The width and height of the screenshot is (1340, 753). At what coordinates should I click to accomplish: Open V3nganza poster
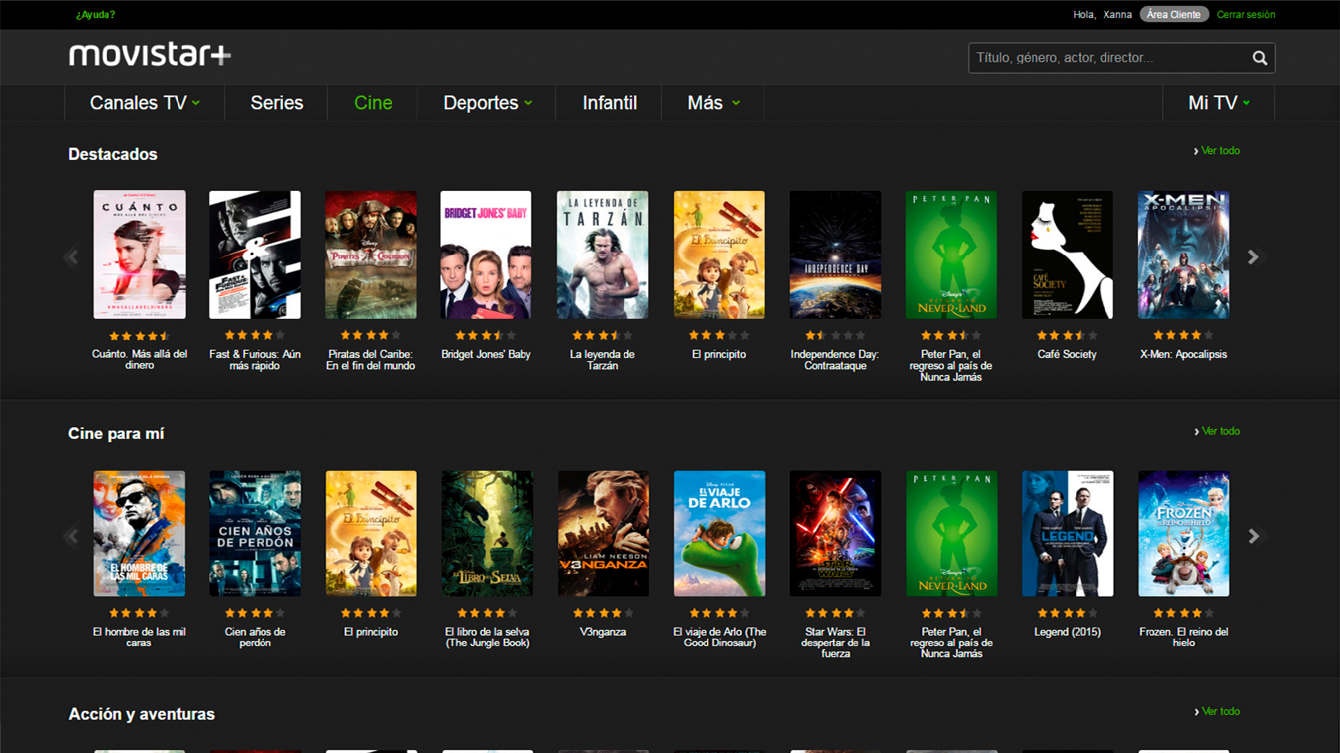pyautogui.click(x=603, y=534)
